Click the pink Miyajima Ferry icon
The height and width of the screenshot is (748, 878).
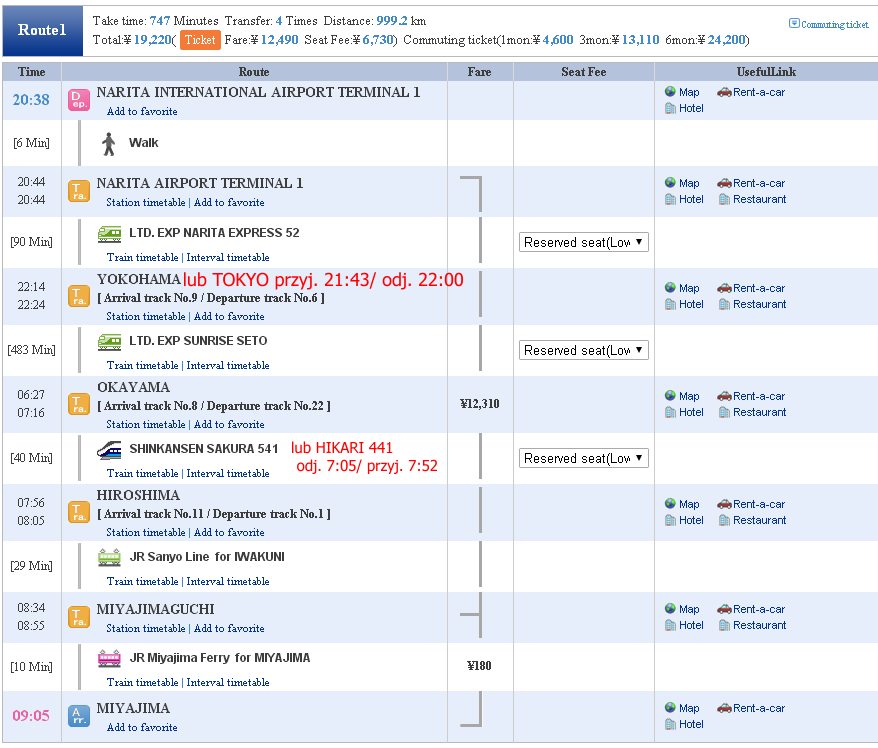pyautogui.click(x=109, y=658)
